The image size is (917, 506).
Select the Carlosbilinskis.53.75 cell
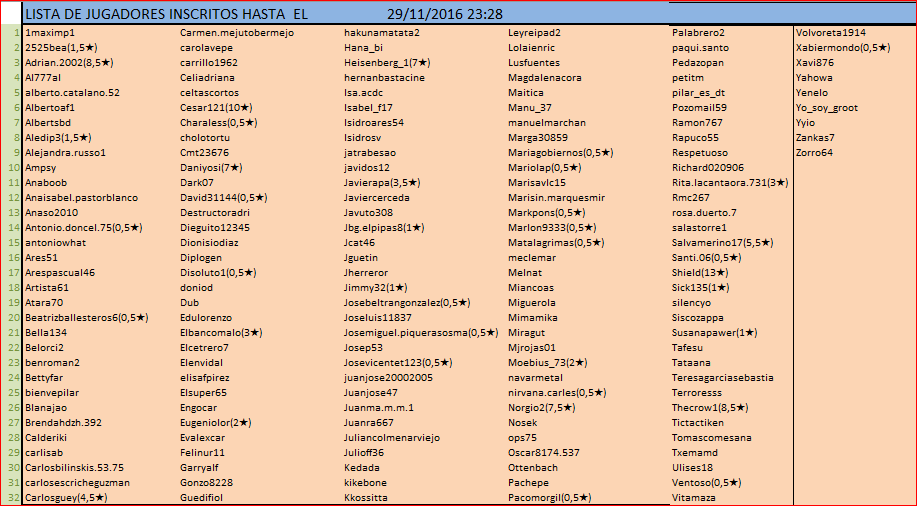click(x=74, y=467)
